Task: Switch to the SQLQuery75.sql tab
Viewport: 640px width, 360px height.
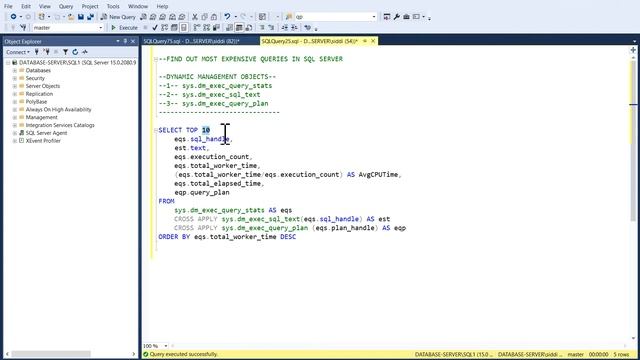Action: pos(191,41)
